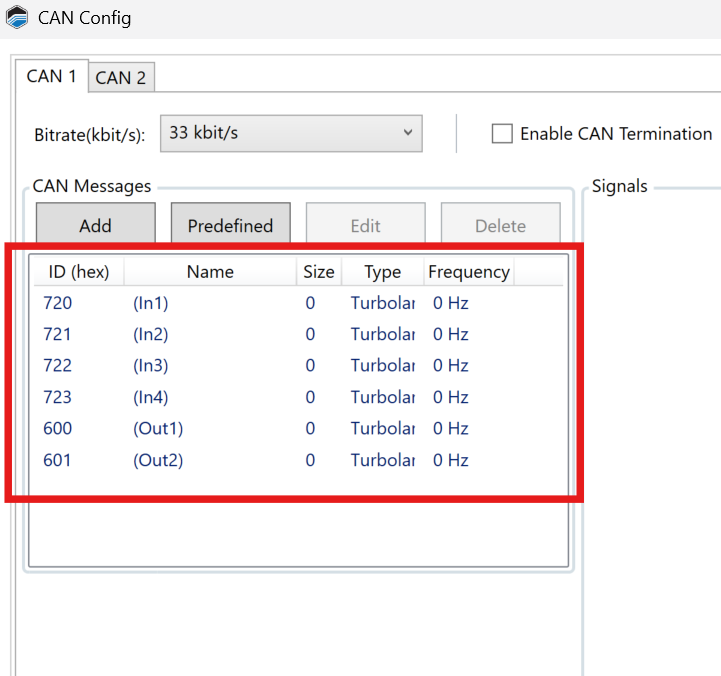Open the Bitrate dropdown
This screenshot has width=721, height=676.
tap(291, 133)
